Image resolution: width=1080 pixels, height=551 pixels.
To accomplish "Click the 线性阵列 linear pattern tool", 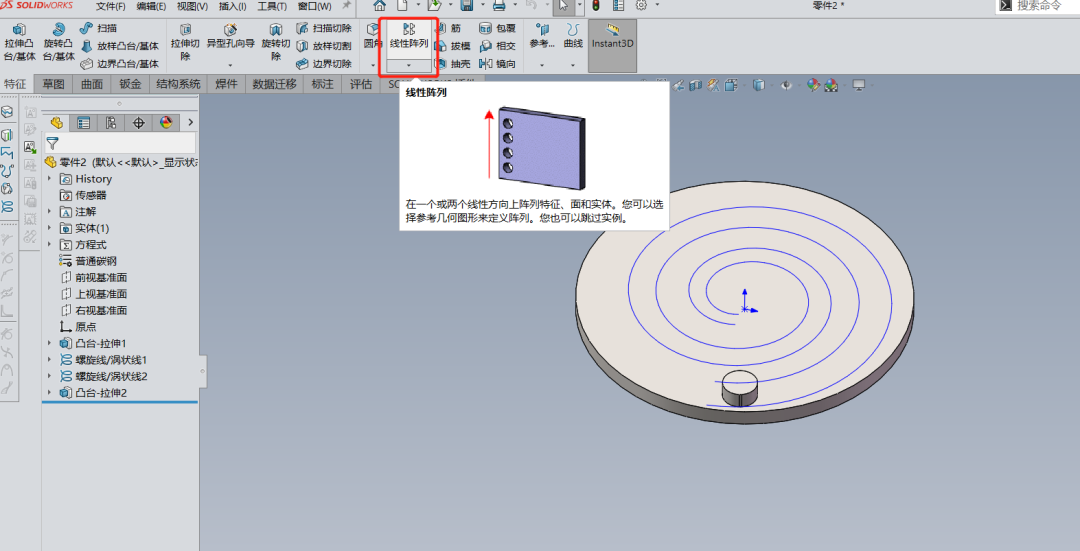I will 408,37.
